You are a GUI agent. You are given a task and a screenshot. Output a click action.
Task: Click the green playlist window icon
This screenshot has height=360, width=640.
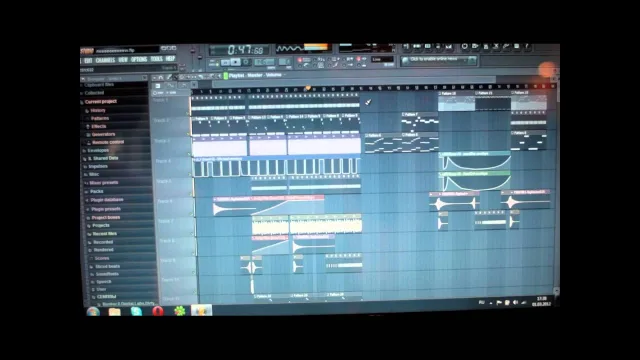[225, 76]
